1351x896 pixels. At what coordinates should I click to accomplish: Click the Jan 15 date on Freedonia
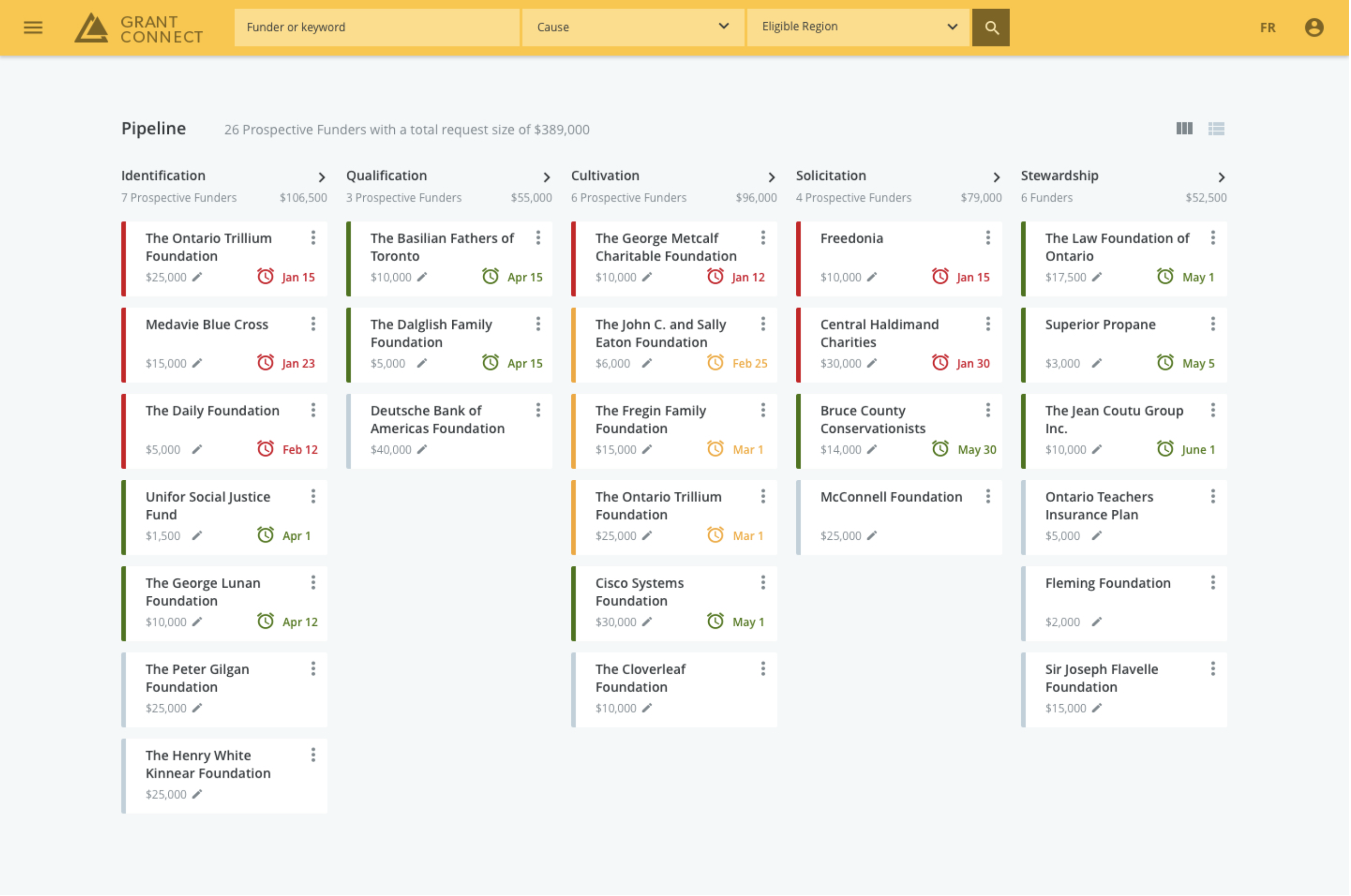[974, 278]
